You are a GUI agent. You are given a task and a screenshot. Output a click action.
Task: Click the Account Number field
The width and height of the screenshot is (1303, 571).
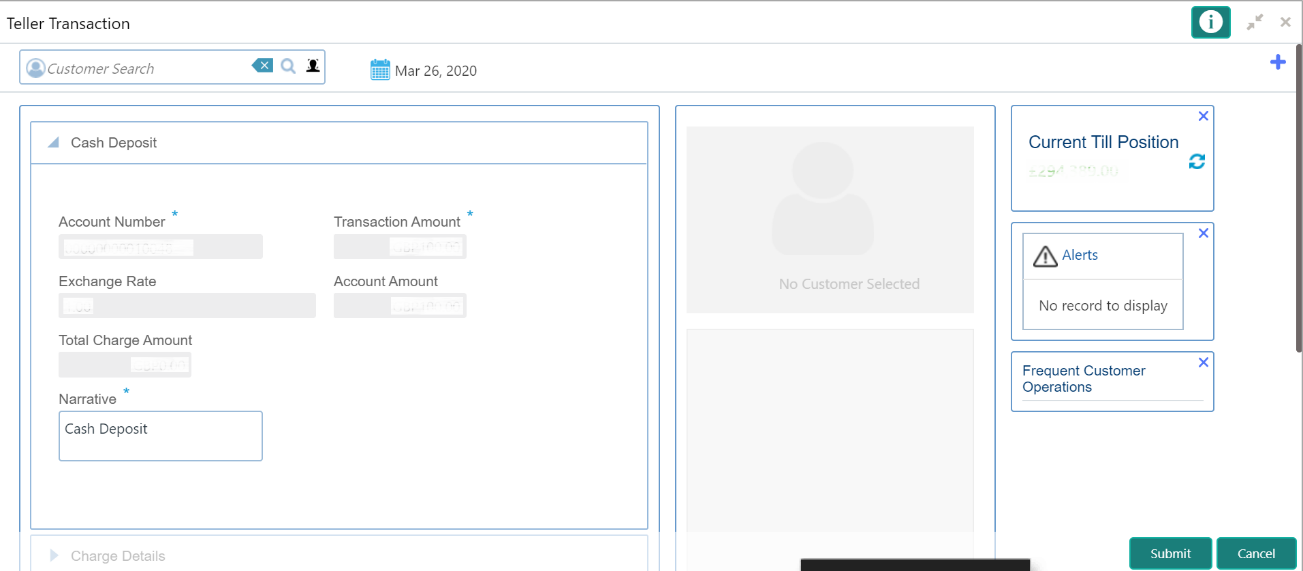coord(160,247)
